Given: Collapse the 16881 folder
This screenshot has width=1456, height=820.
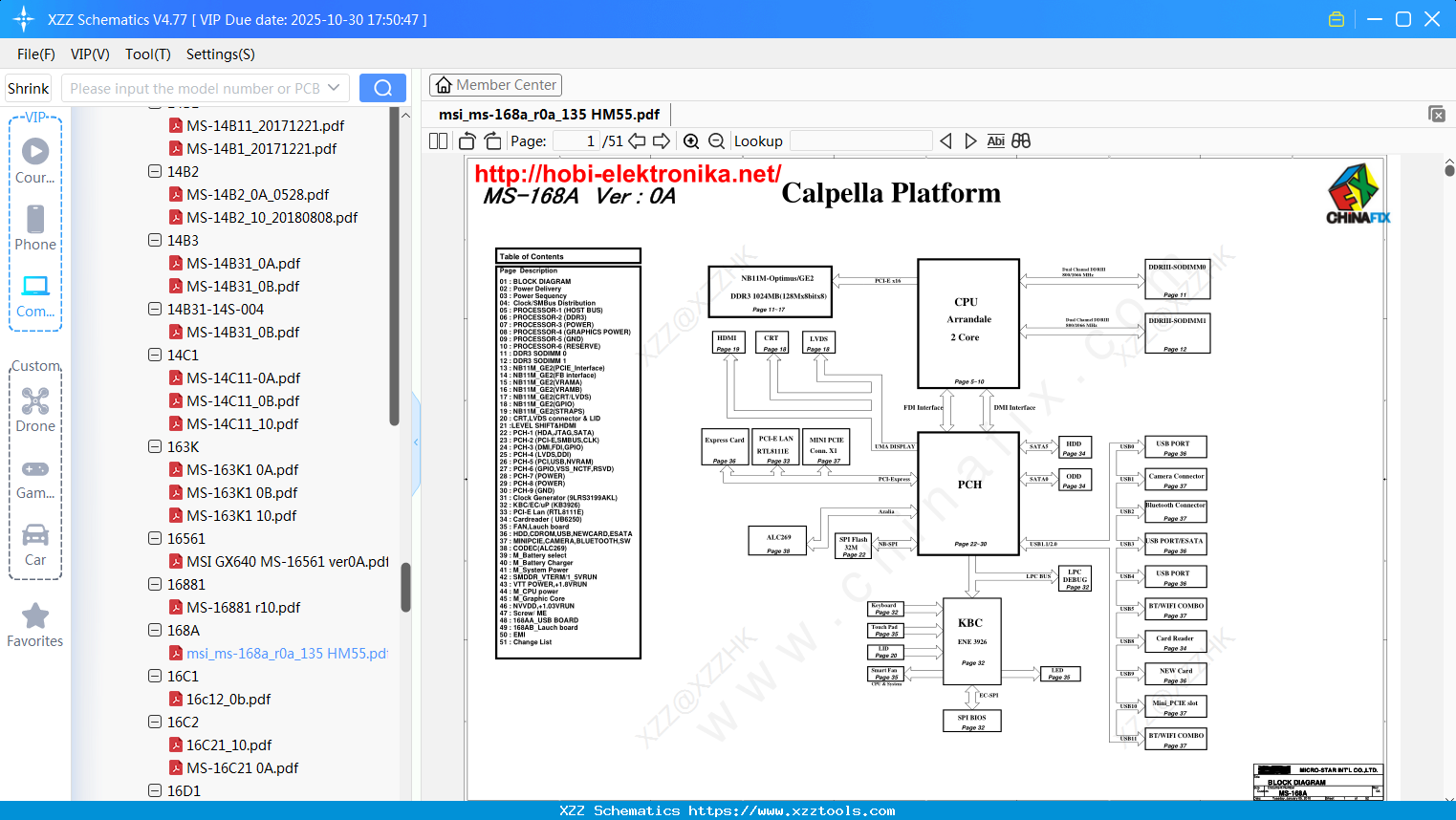Looking at the screenshot, I should (x=155, y=585).
